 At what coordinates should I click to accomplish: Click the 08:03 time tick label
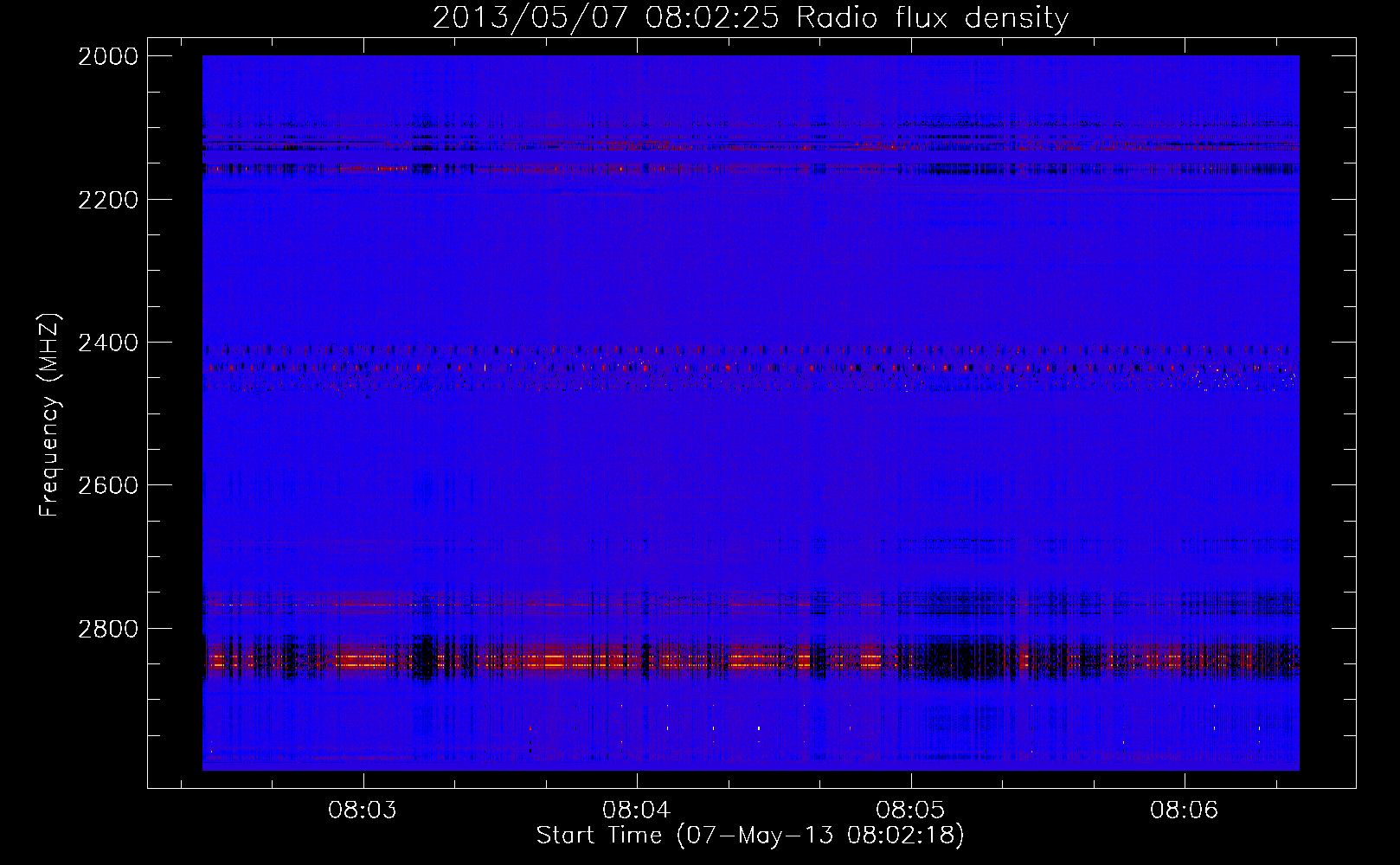point(363,811)
